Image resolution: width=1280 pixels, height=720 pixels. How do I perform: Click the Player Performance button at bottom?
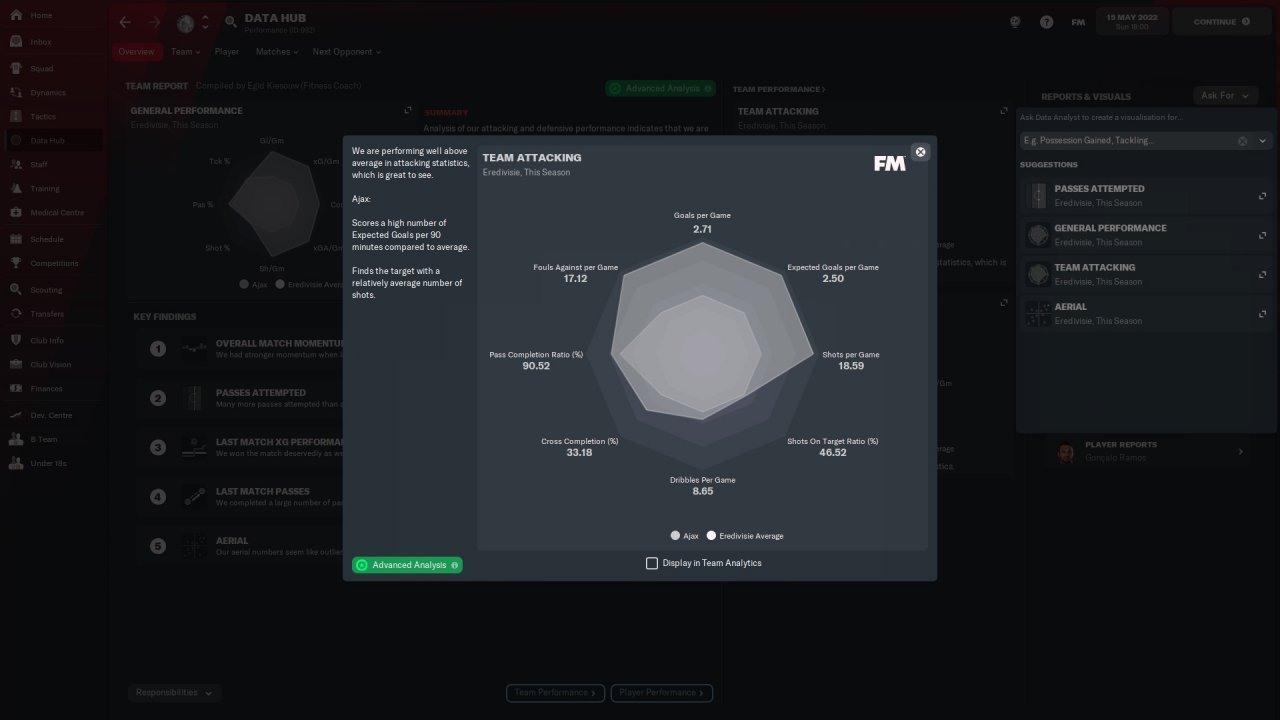click(x=661, y=692)
